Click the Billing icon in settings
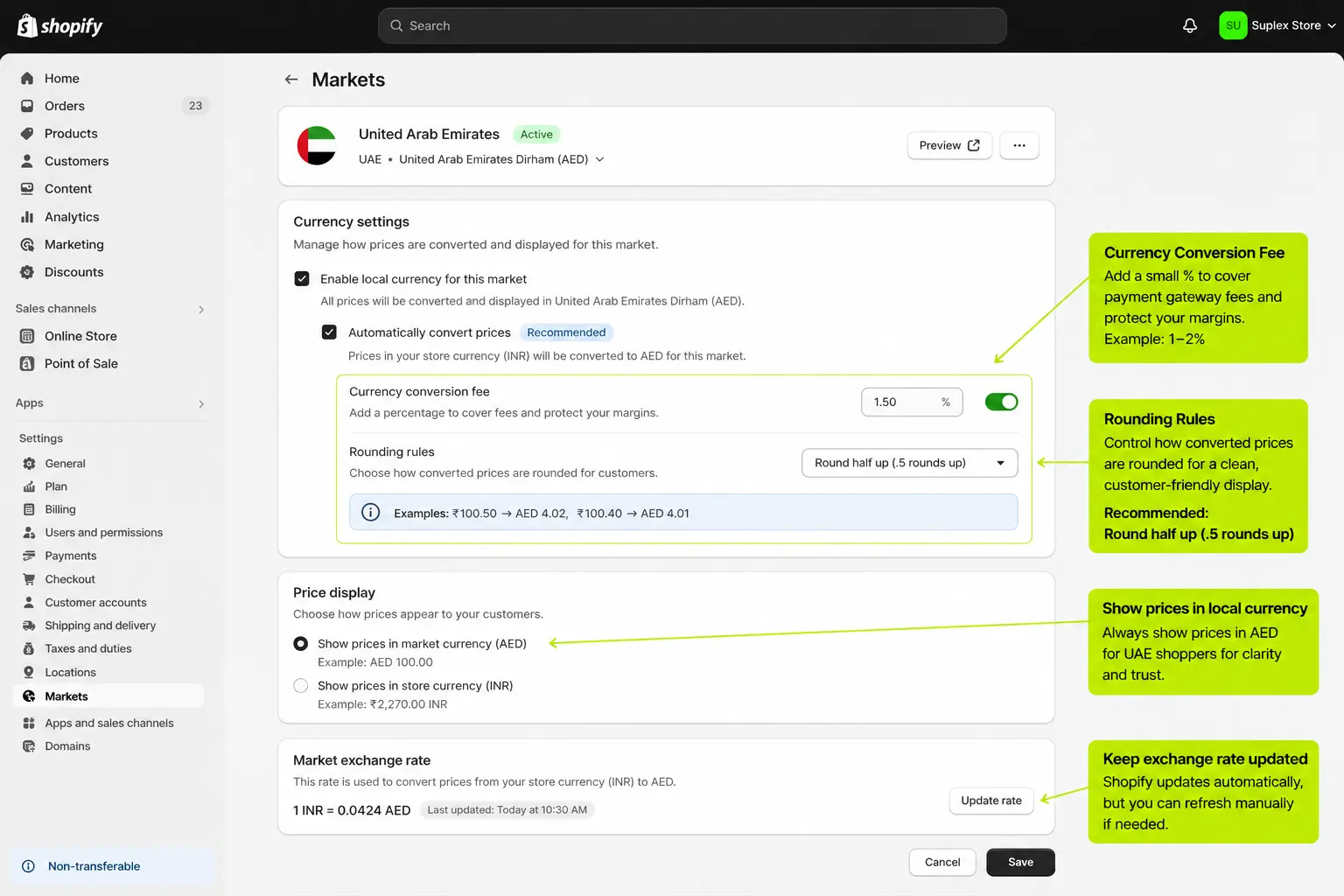The width and height of the screenshot is (1344, 896). (x=29, y=509)
